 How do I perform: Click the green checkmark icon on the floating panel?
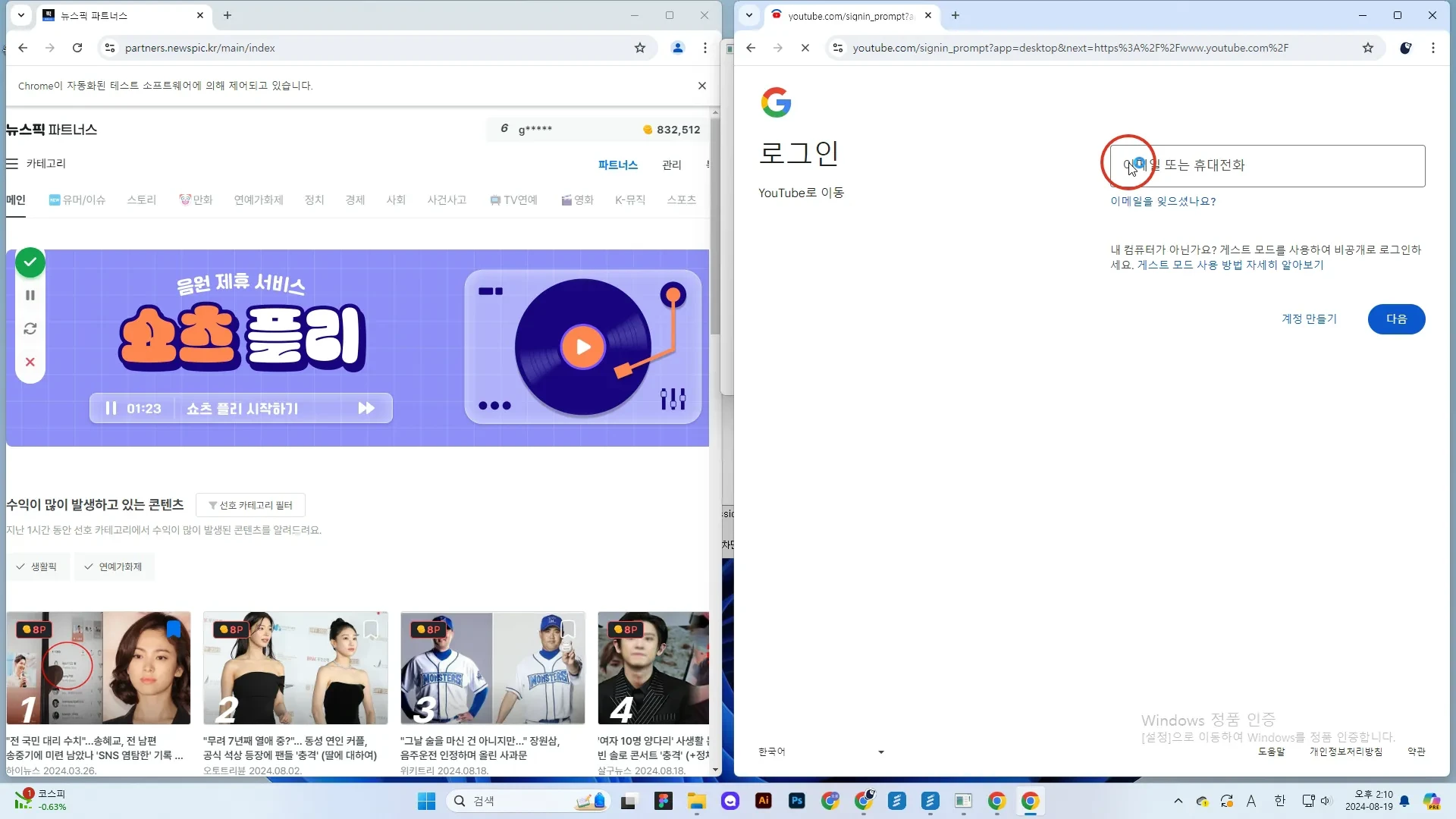coord(30,262)
